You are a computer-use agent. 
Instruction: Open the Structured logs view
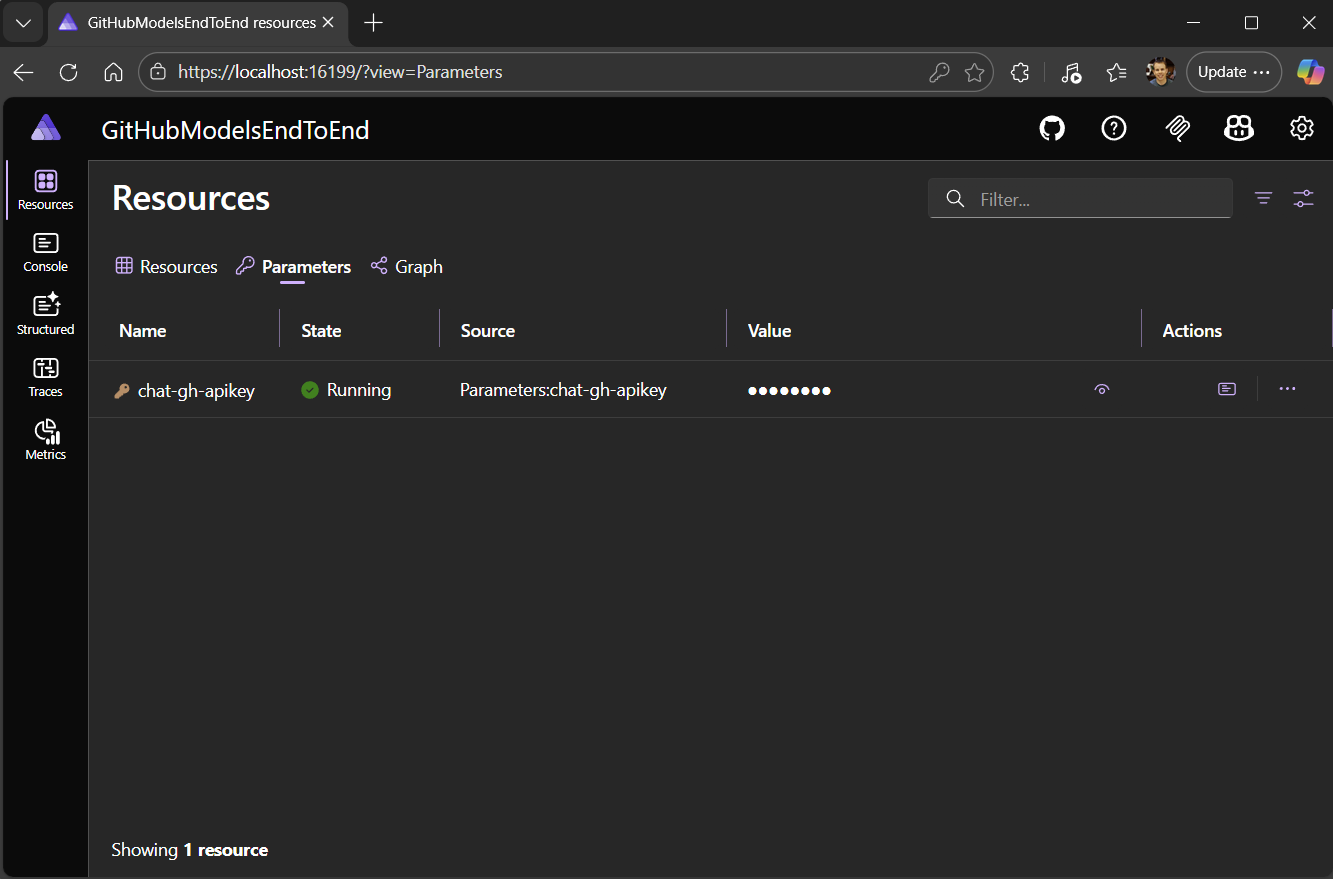pyautogui.click(x=45, y=314)
